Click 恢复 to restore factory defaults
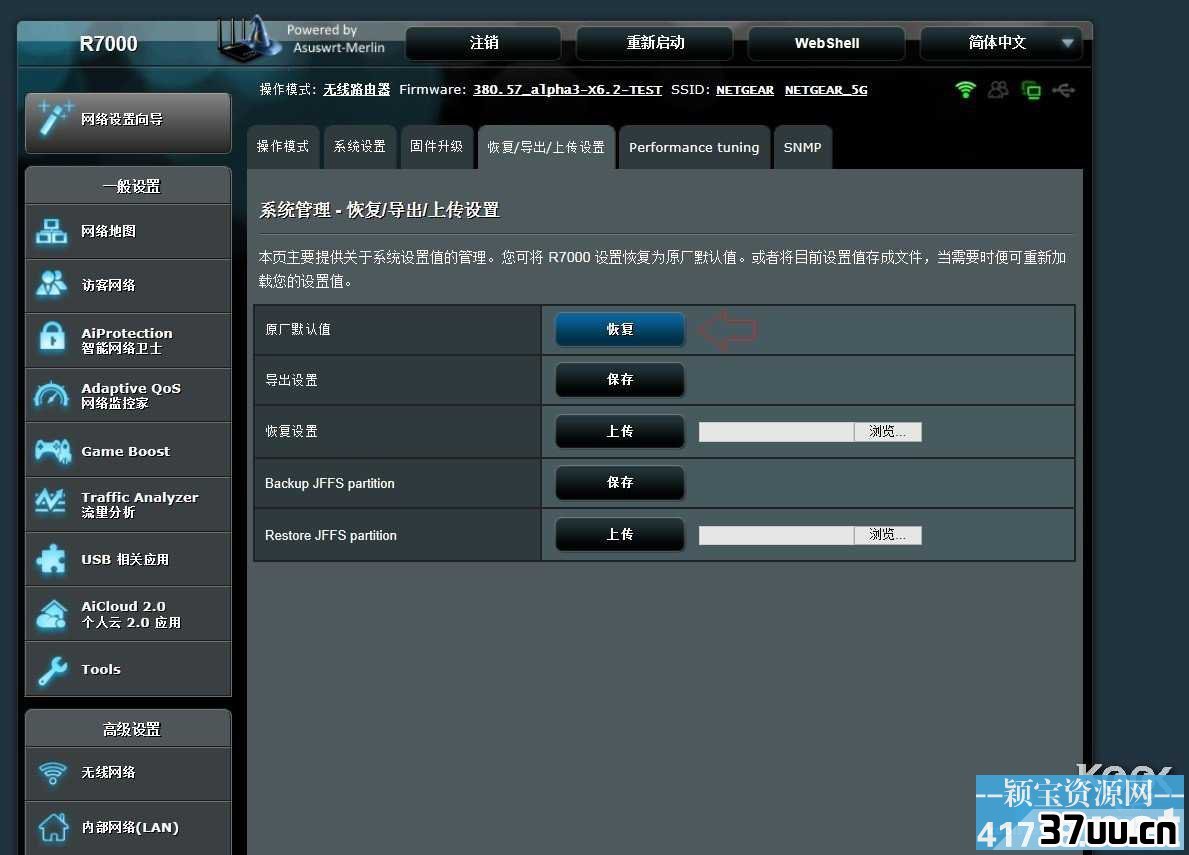This screenshot has height=855, width=1189. point(620,330)
